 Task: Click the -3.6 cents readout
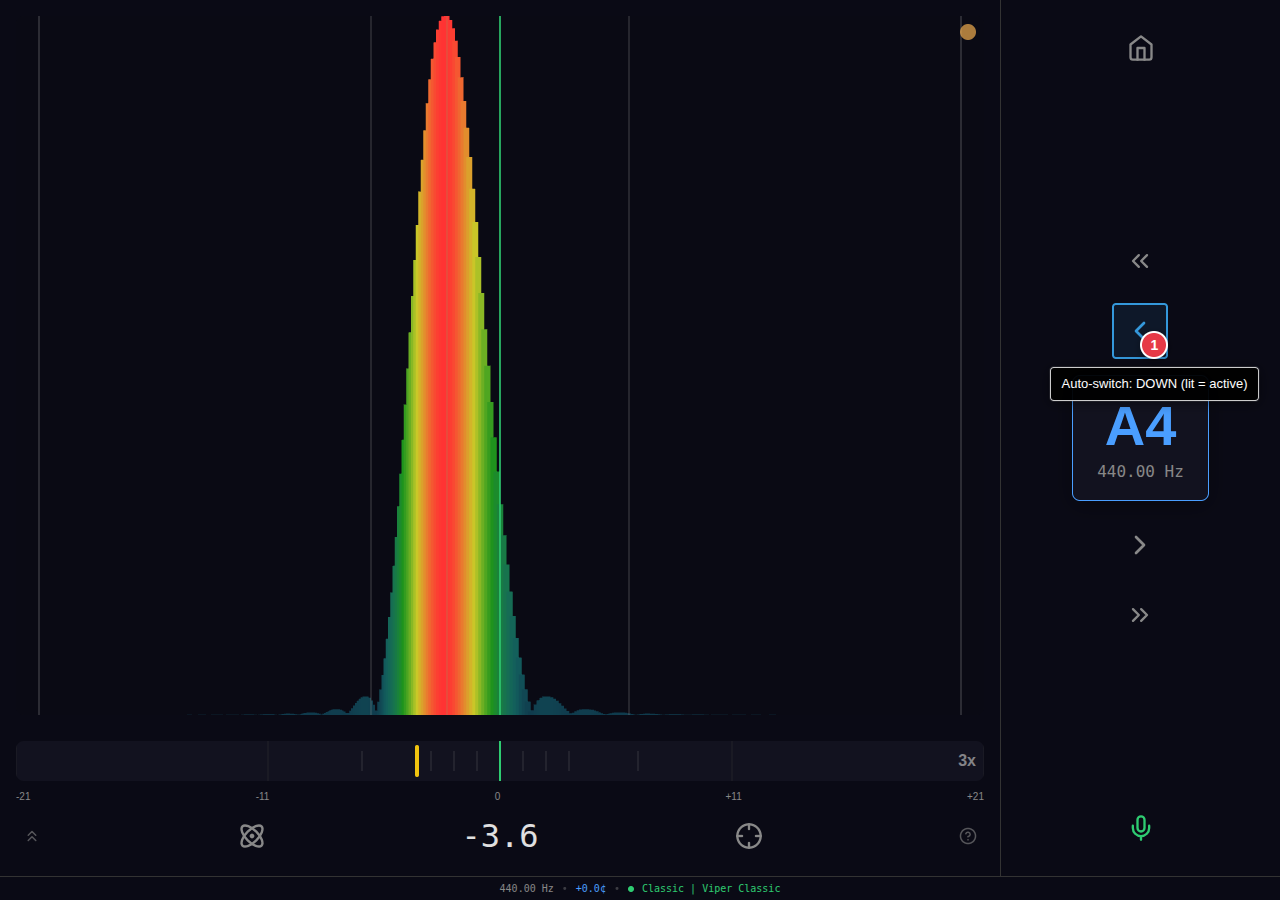(x=500, y=836)
